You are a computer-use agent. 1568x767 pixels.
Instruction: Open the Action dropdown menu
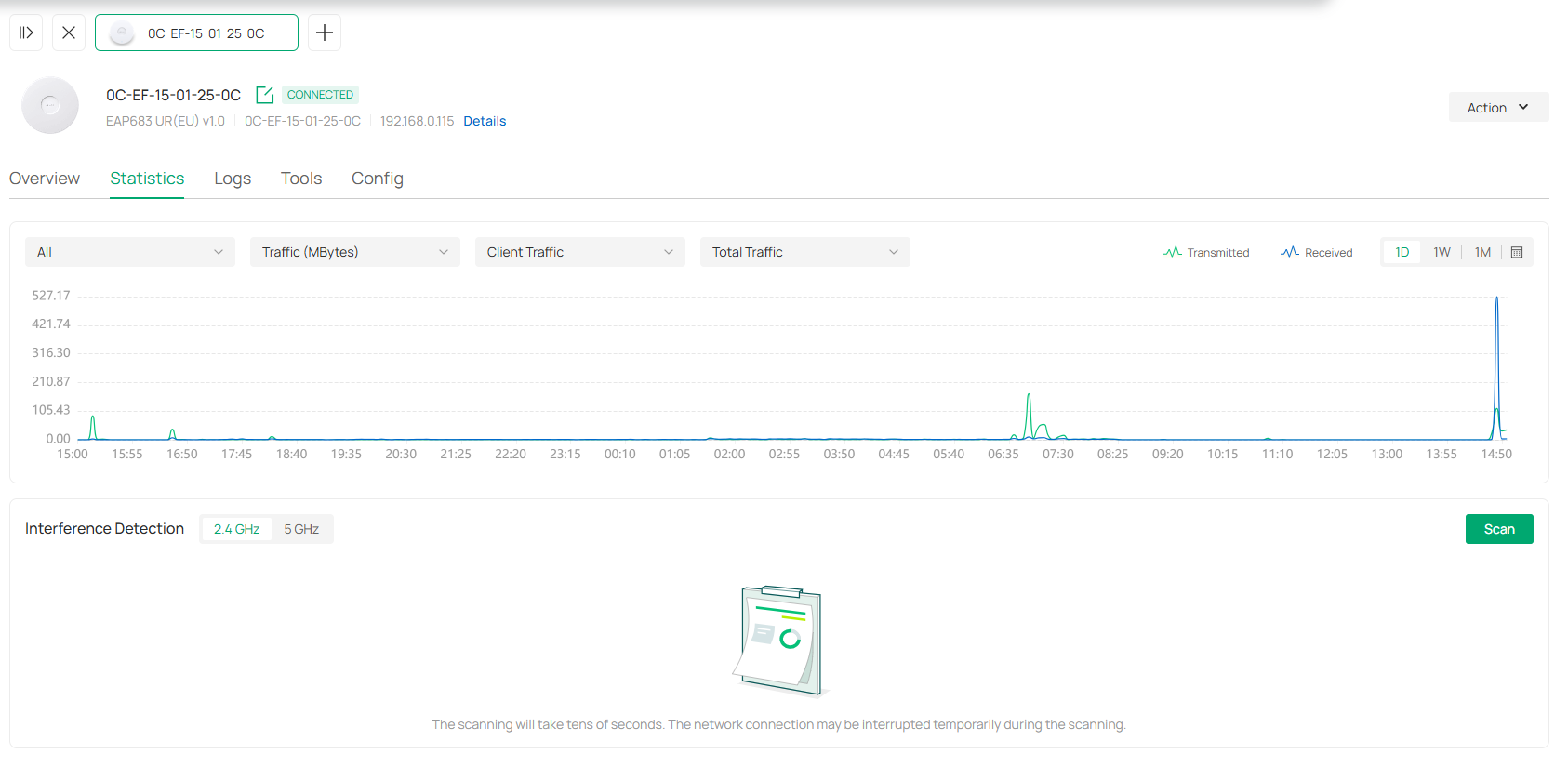[x=1498, y=107]
